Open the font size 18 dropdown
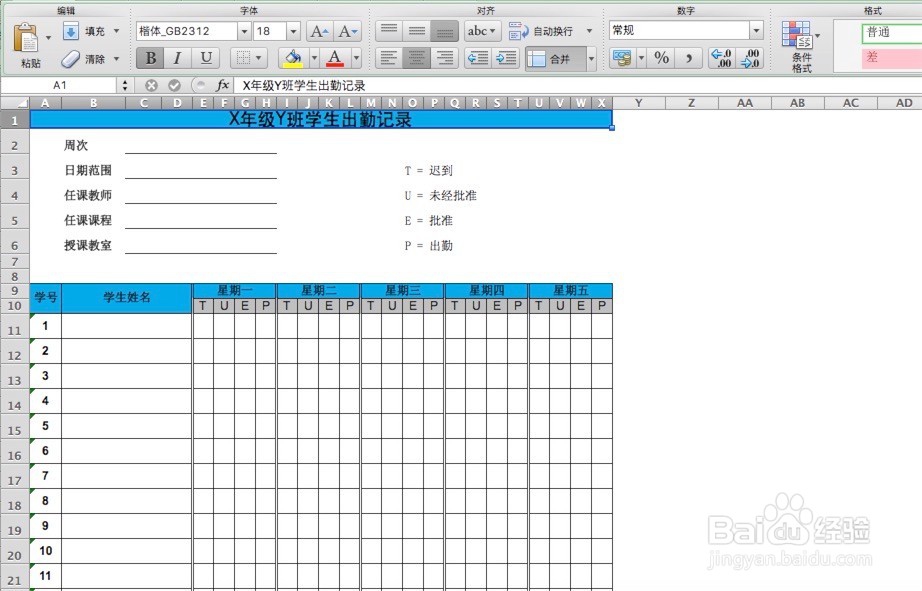This screenshot has height=591, width=922. [x=293, y=31]
